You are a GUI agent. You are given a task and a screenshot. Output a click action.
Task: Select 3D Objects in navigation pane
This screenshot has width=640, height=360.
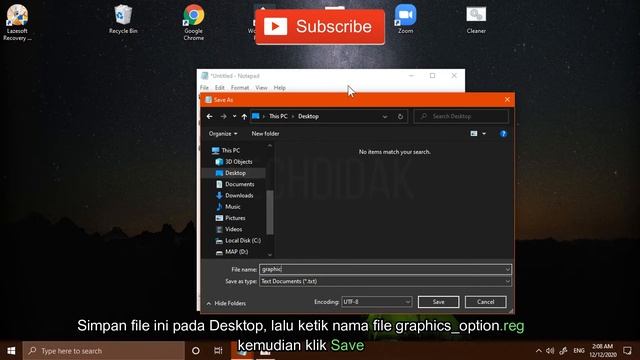pyautogui.click(x=238, y=162)
